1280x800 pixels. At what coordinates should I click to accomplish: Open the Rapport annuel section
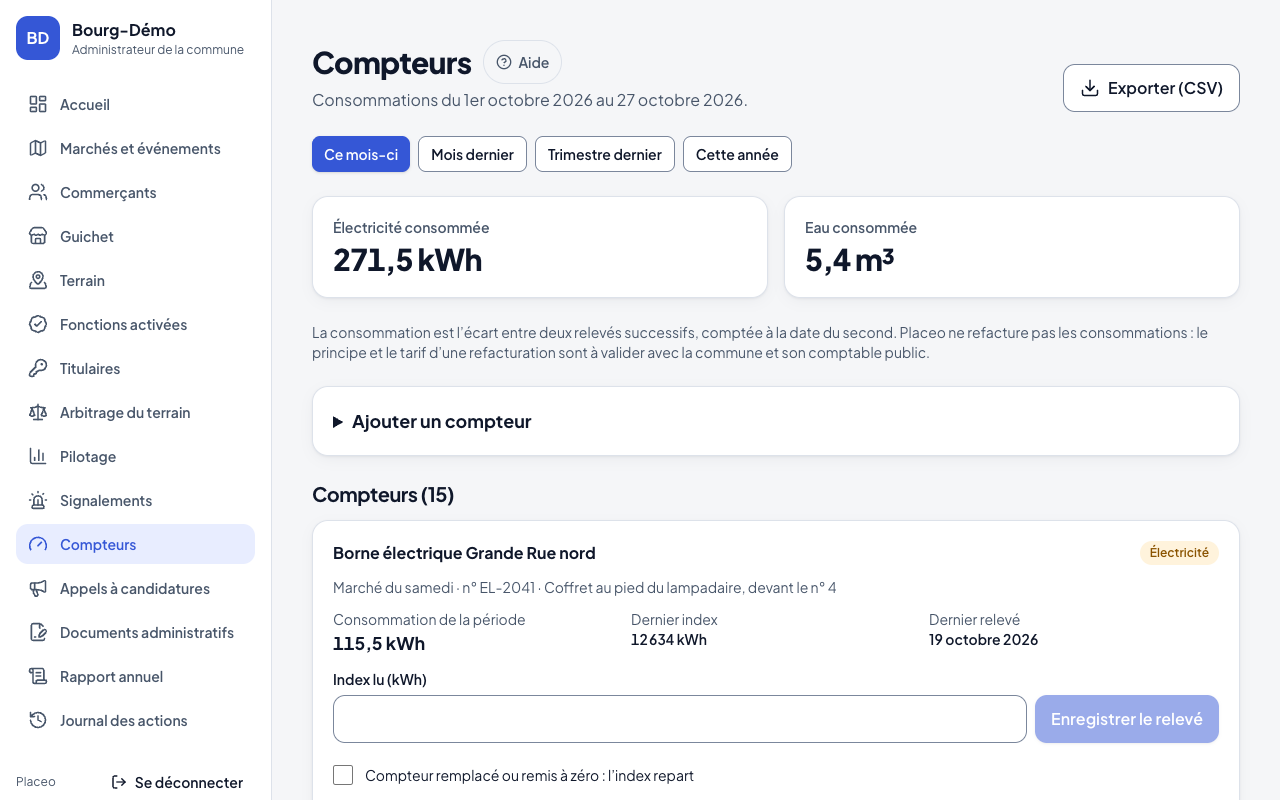(136, 677)
